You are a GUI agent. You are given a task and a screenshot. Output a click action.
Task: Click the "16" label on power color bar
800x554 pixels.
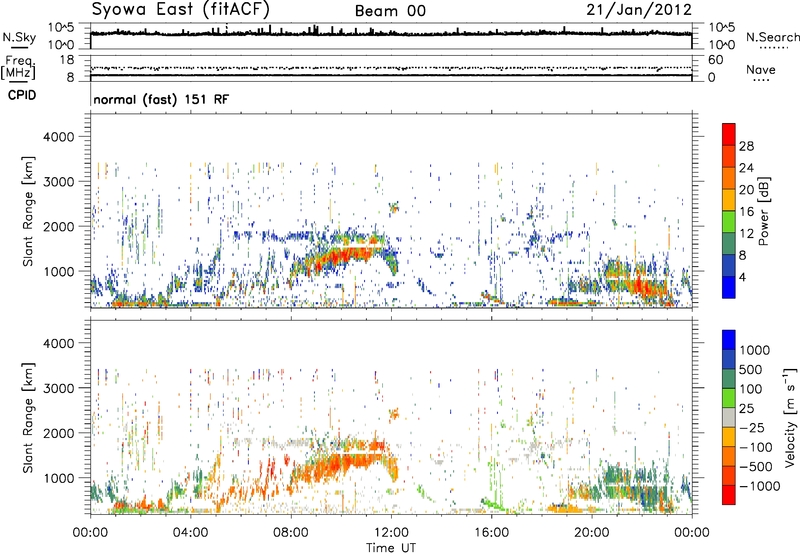coord(746,212)
